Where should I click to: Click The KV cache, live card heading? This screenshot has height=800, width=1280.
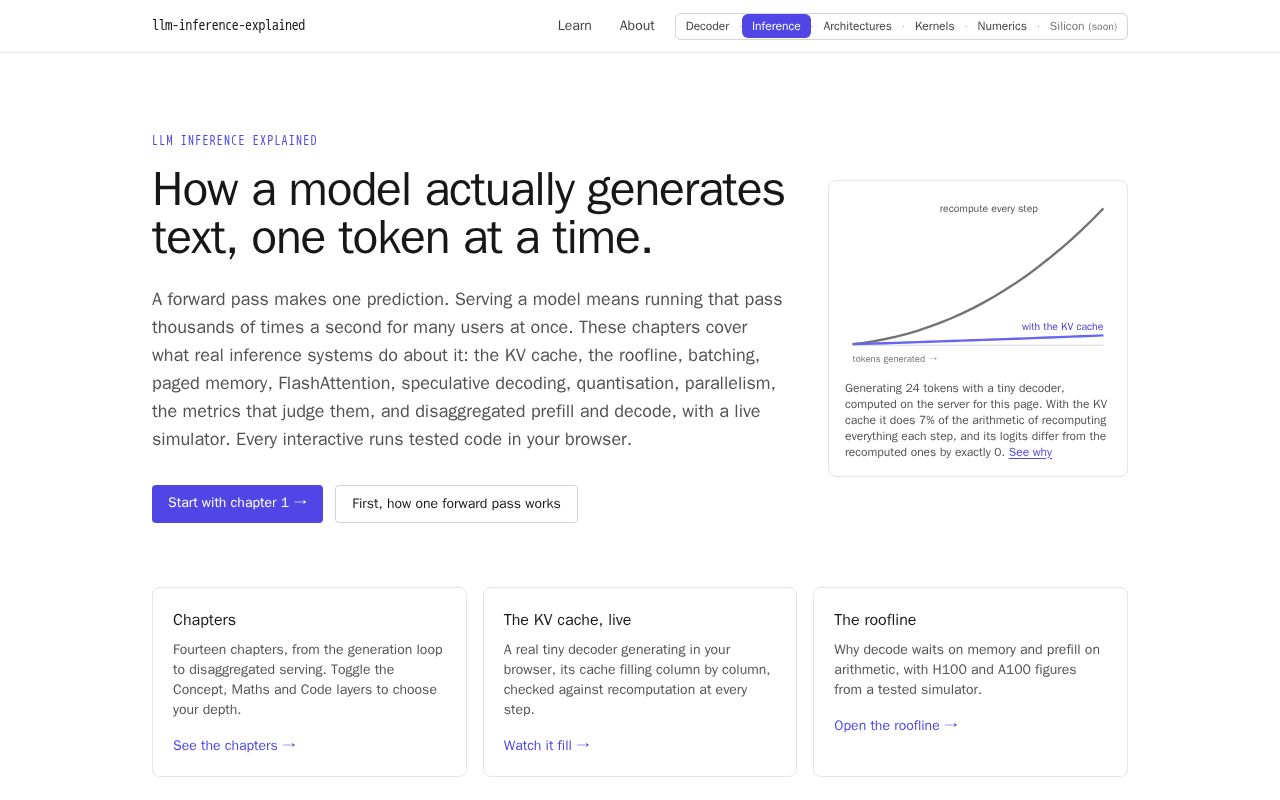tap(567, 620)
